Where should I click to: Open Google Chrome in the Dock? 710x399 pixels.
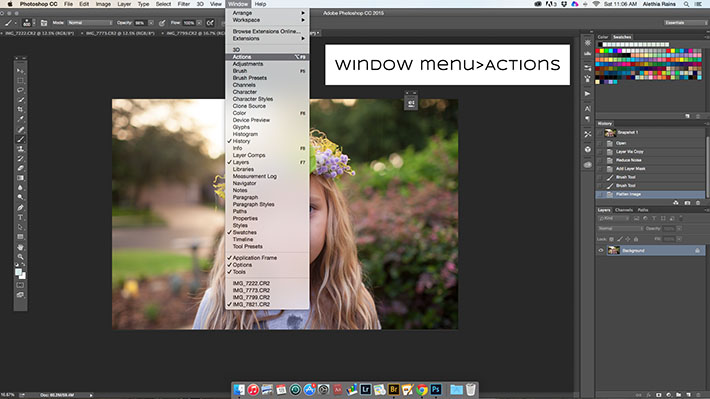tap(422, 389)
